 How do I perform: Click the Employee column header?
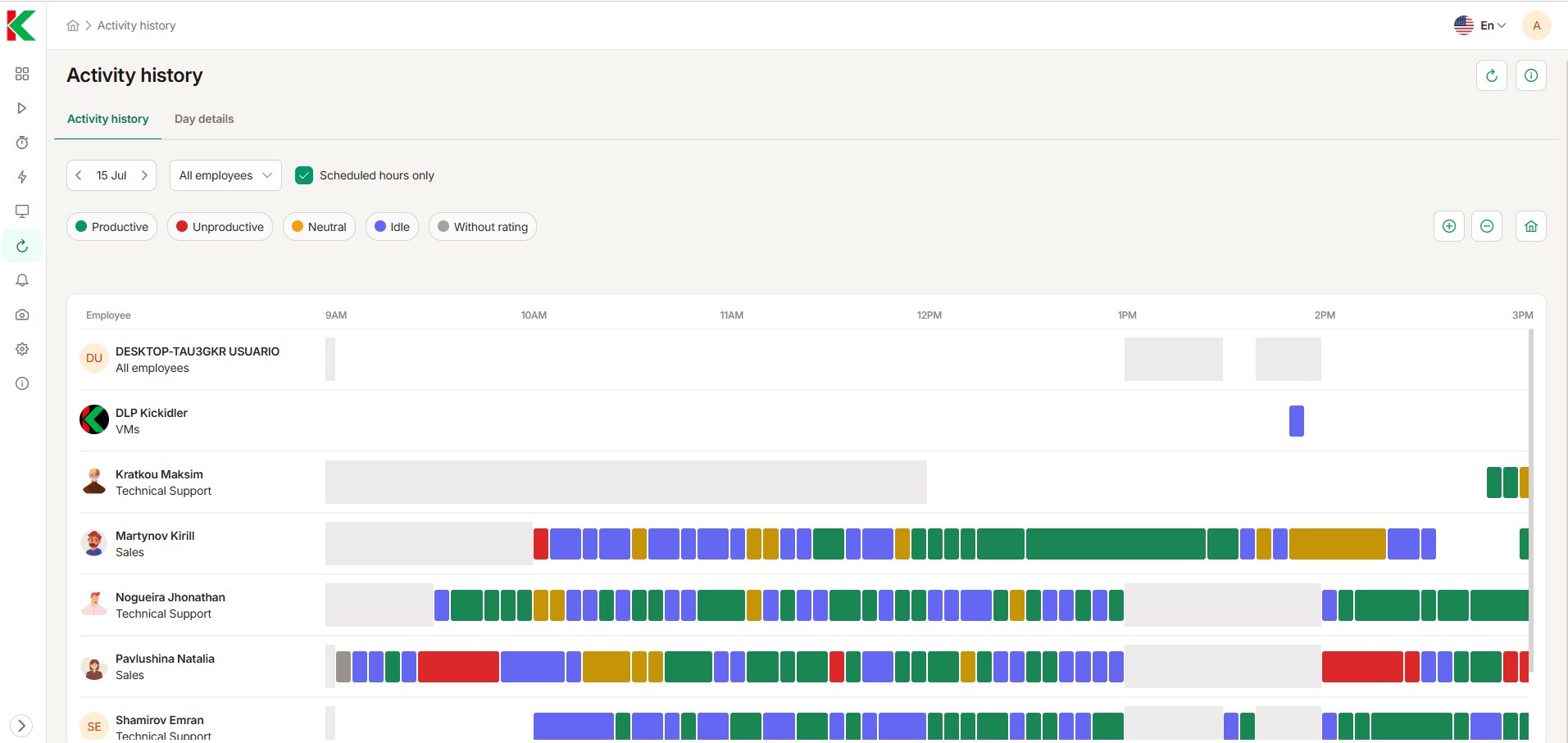[x=108, y=315]
